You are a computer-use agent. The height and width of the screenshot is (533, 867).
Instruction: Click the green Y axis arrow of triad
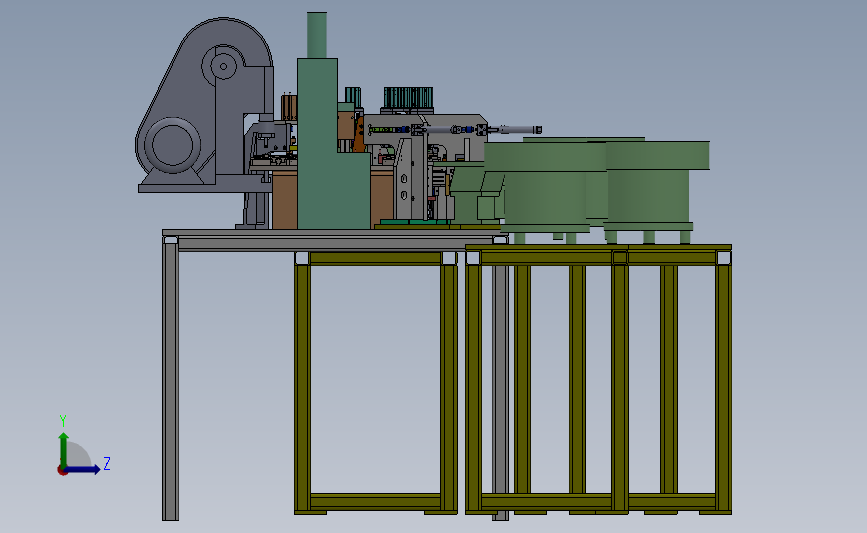coord(64,449)
